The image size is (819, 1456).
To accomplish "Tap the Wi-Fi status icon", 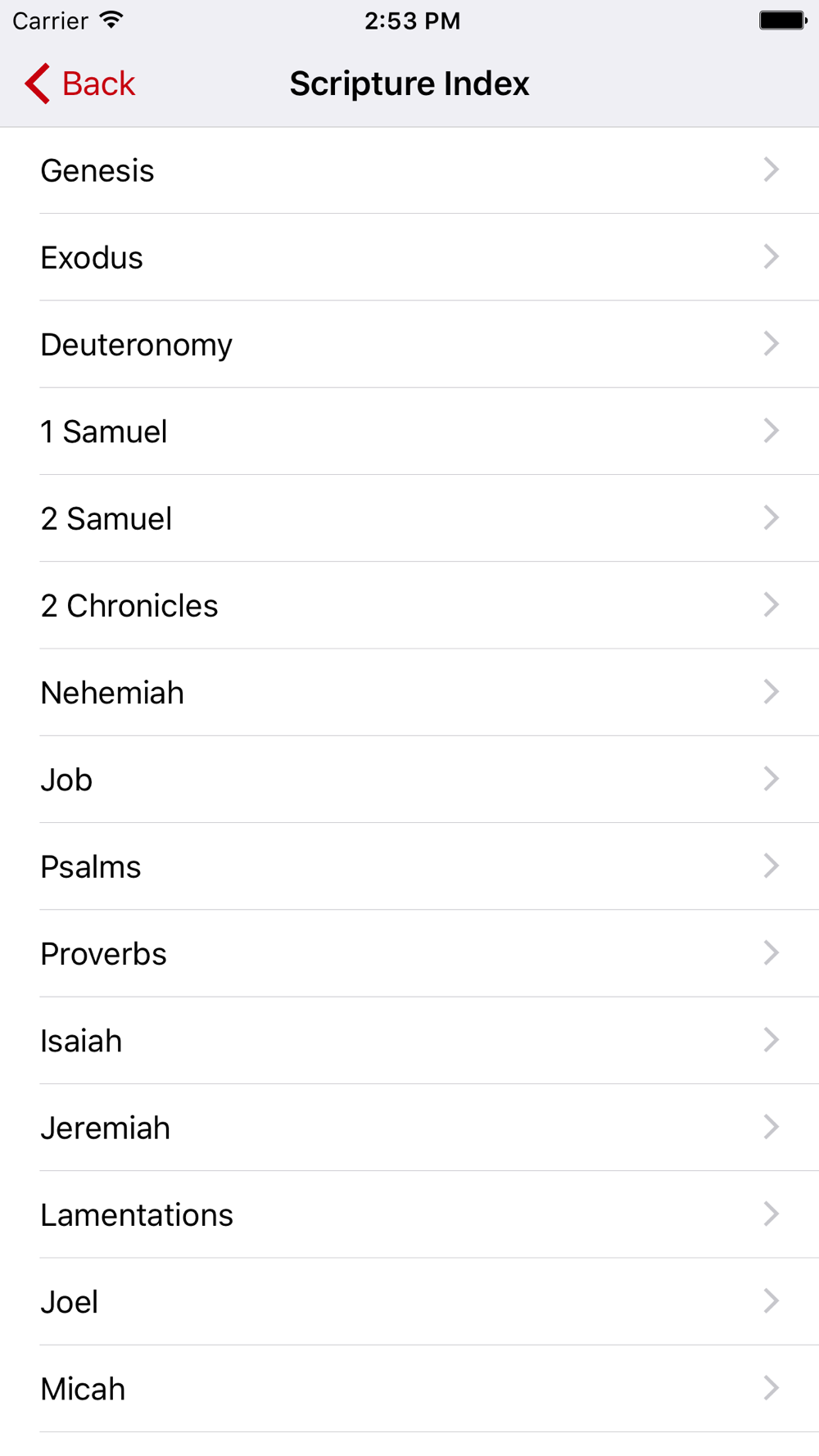I will click(111, 20).
